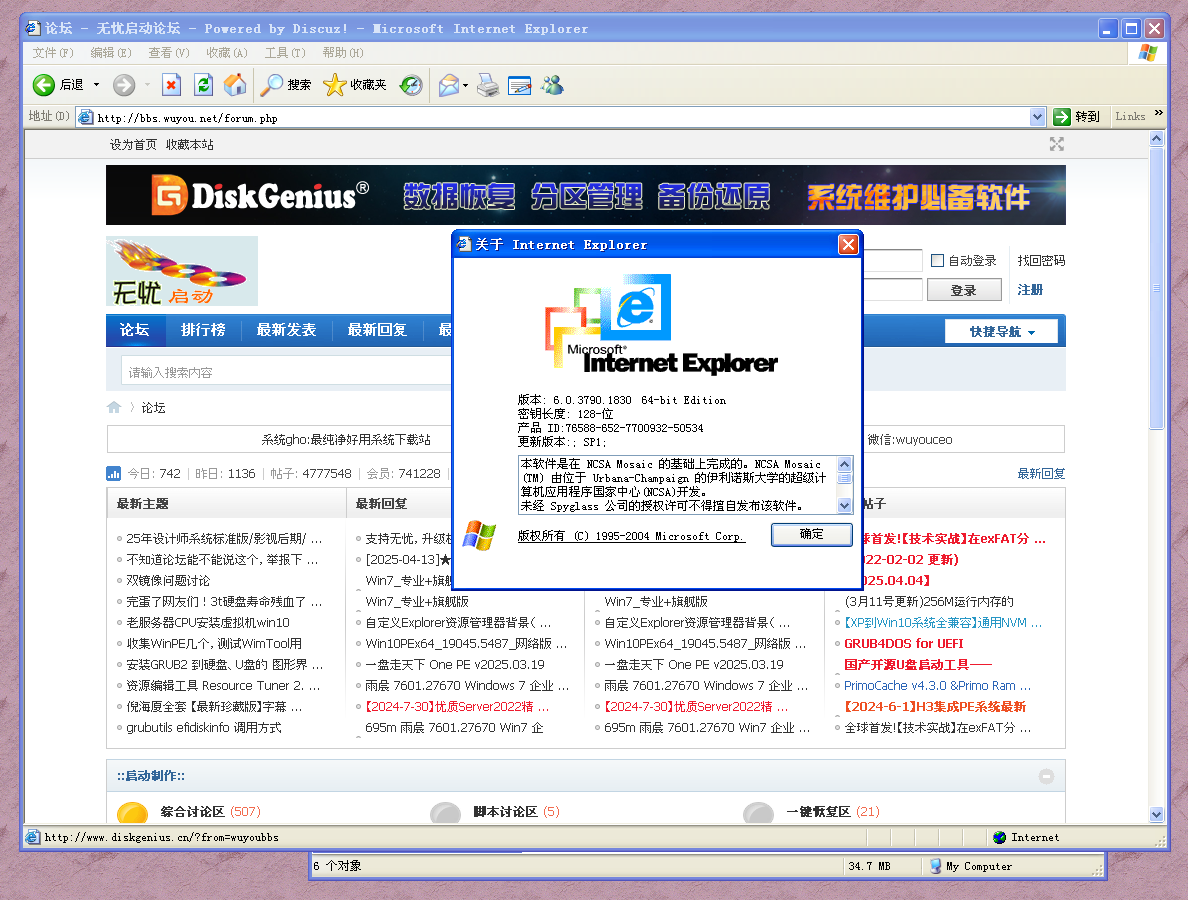Open the DiskGenius banner advertisement
This screenshot has height=900, width=1188.
[x=586, y=195]
